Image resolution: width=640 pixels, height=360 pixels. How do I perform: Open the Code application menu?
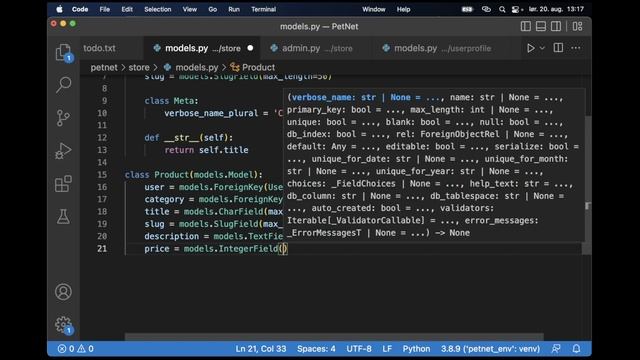point(80,9)
